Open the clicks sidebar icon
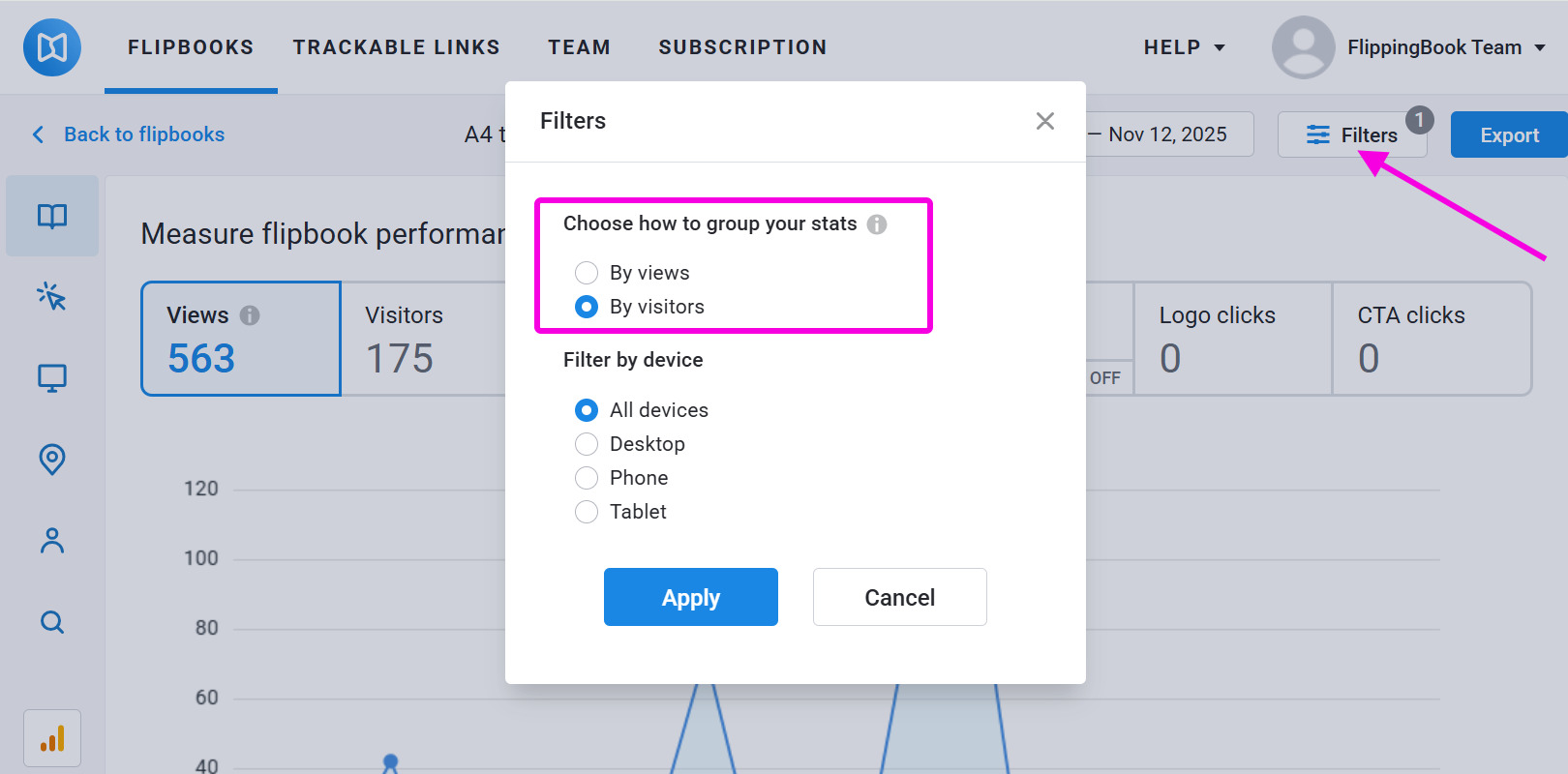 (x=52, y=296)
